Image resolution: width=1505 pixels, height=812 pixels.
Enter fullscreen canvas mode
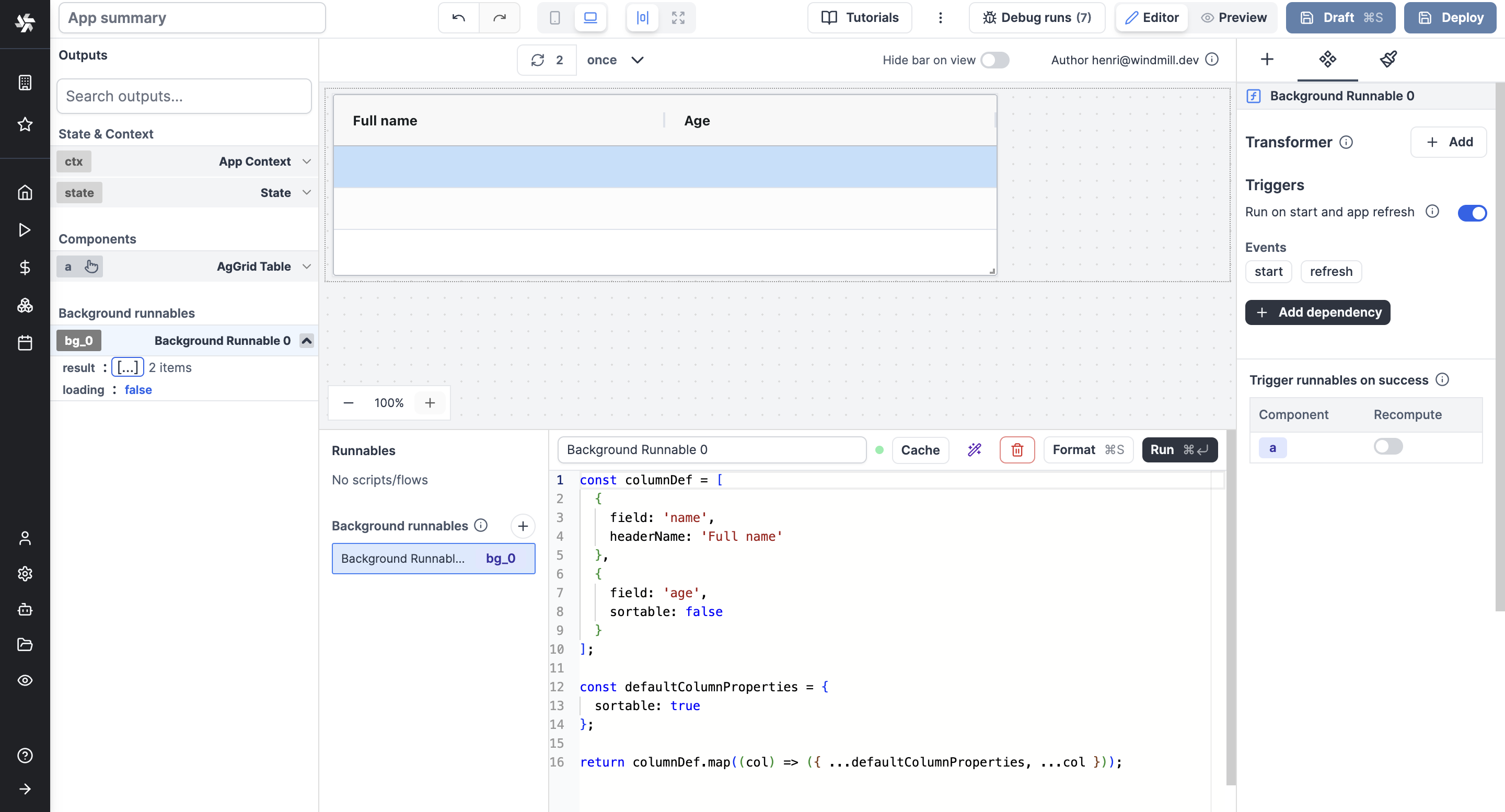click(678, 18)
